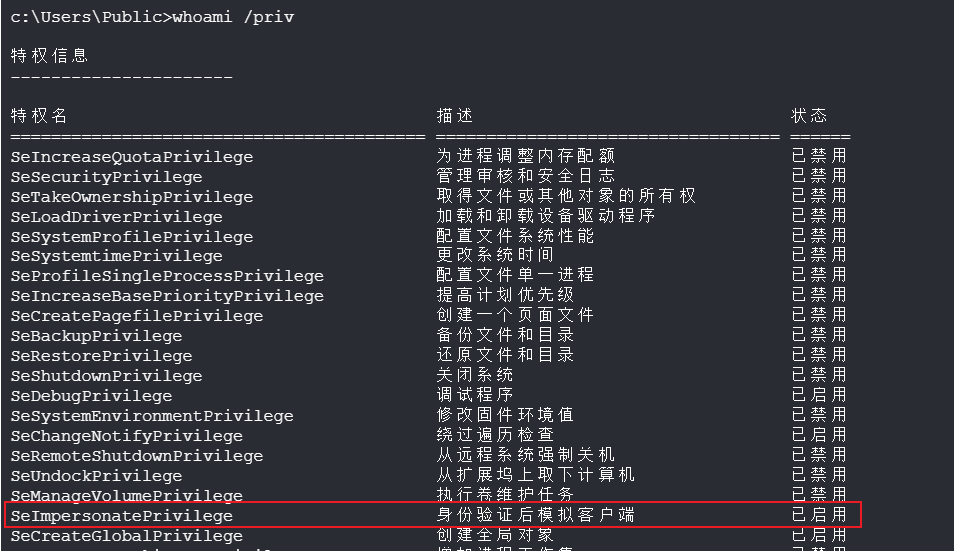Click the SeSecurityPrivilege row name
The image size is (954, 551).
(106, 177)
